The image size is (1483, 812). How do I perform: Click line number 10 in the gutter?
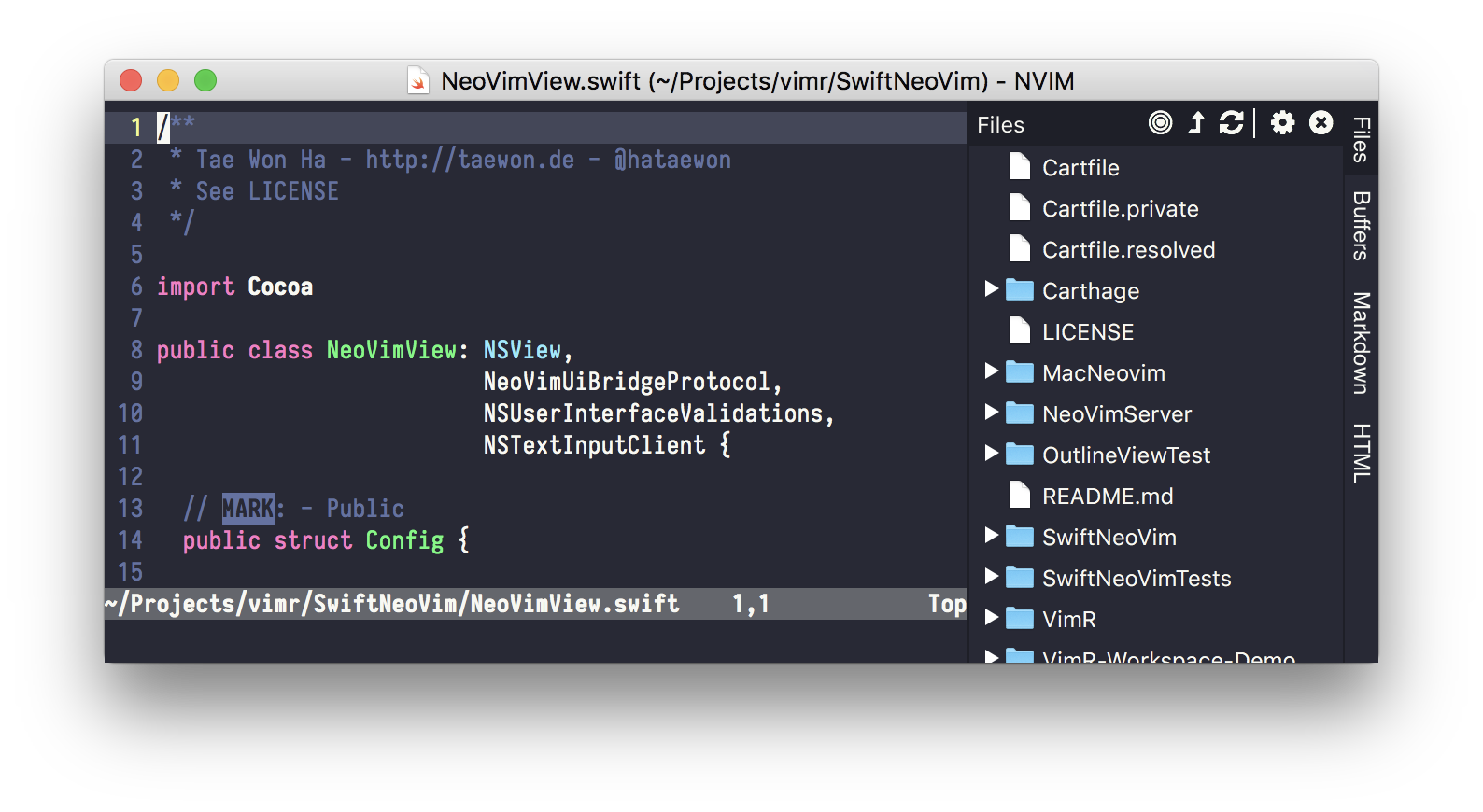130,413
